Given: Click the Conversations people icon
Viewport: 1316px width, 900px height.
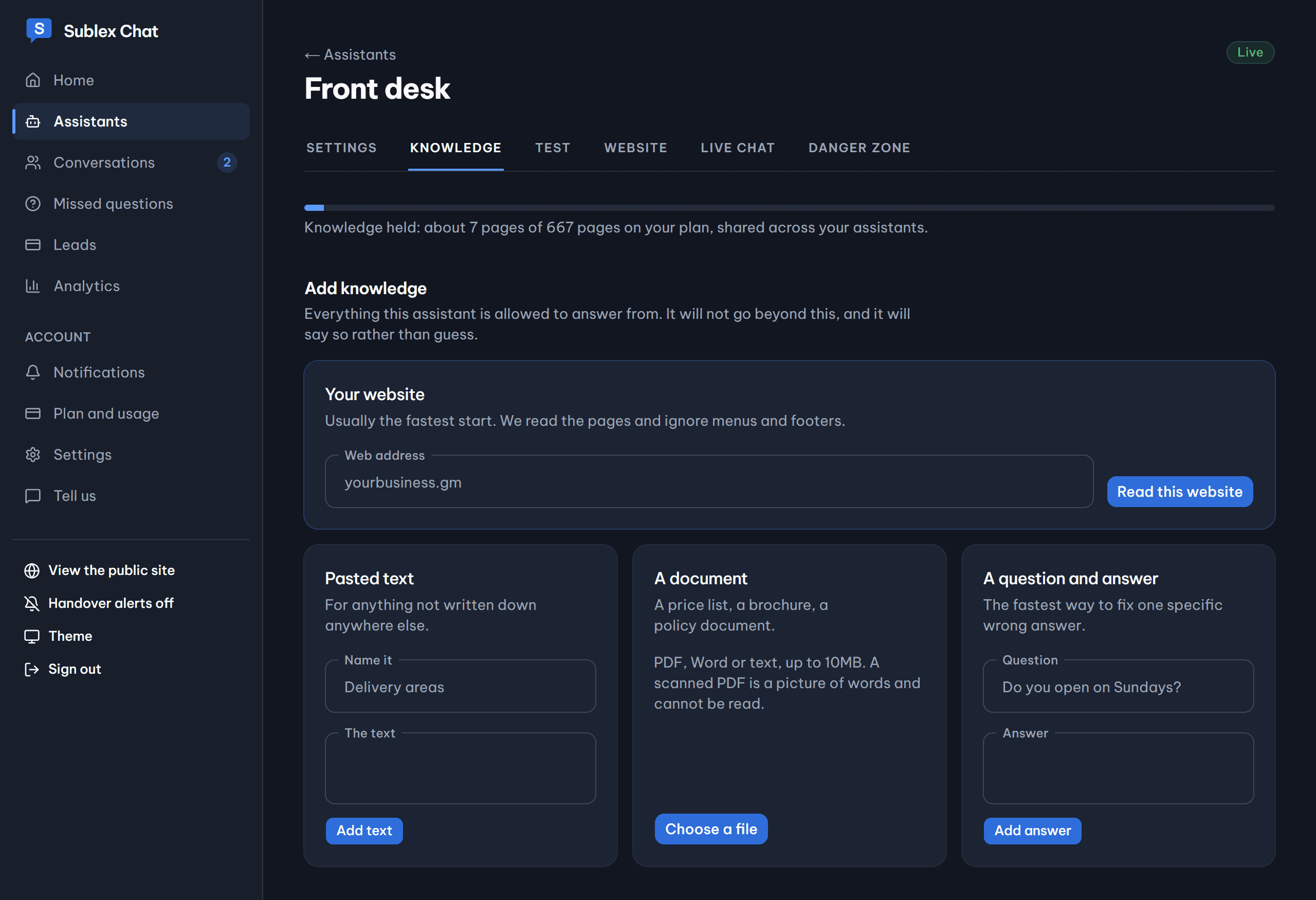Looking at the screenshot, I should pos(33,163).
